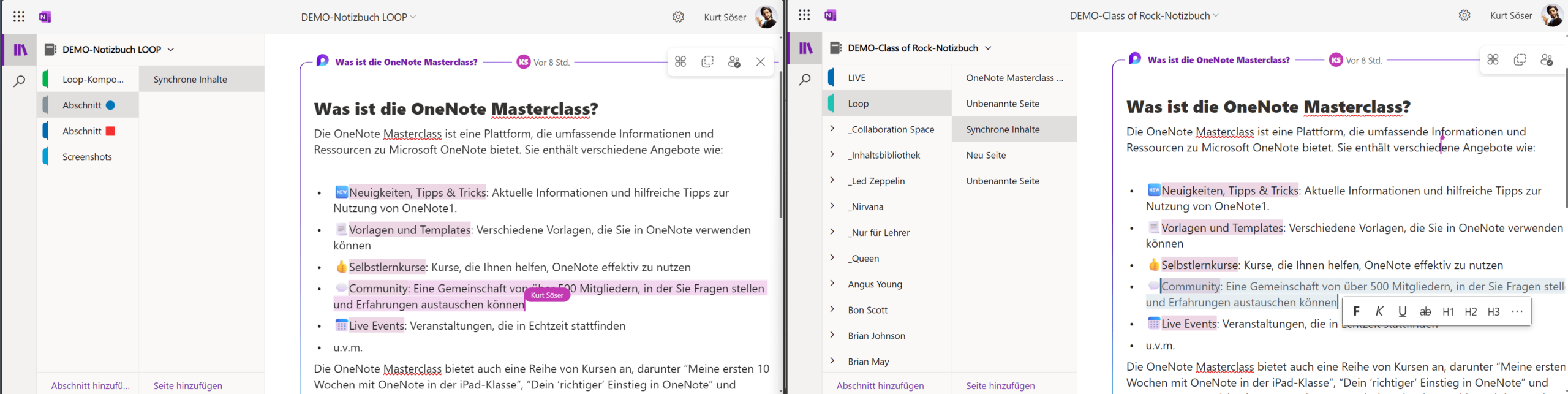Expand DEMO-Notizbuch LOOP notebook list chevron
Image resolution: width=1568 pixels, height=394 pixels.
pyautogui.click(x=171, y=50)
